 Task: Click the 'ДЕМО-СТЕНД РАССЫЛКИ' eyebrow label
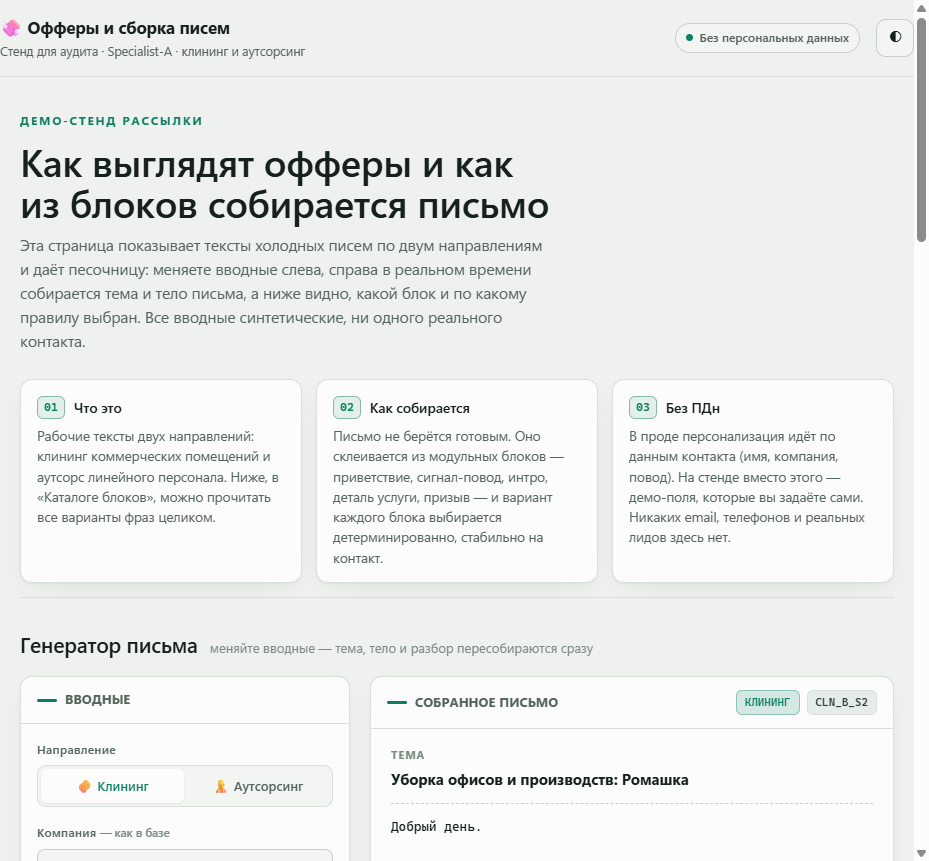click(x=111, y=121)
